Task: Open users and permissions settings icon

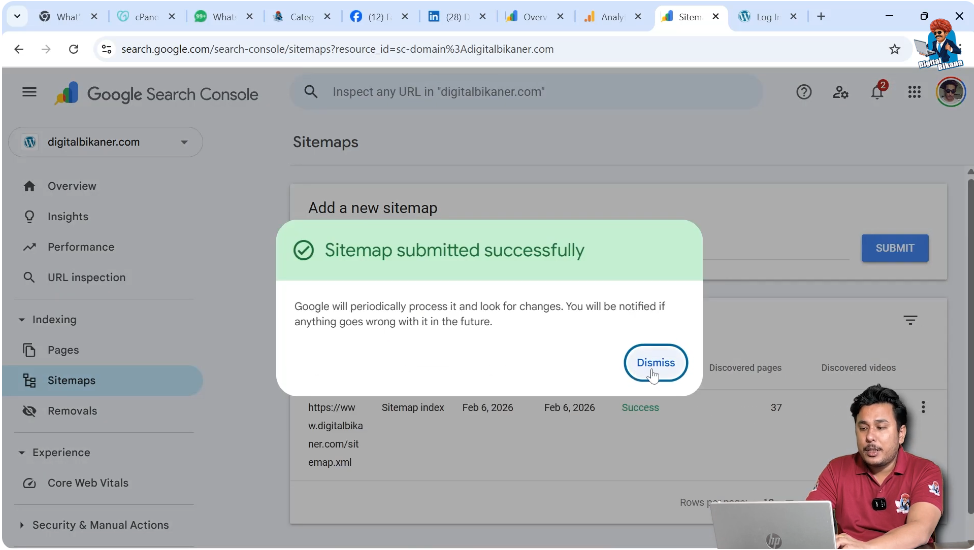Action: tap(840, 93)
